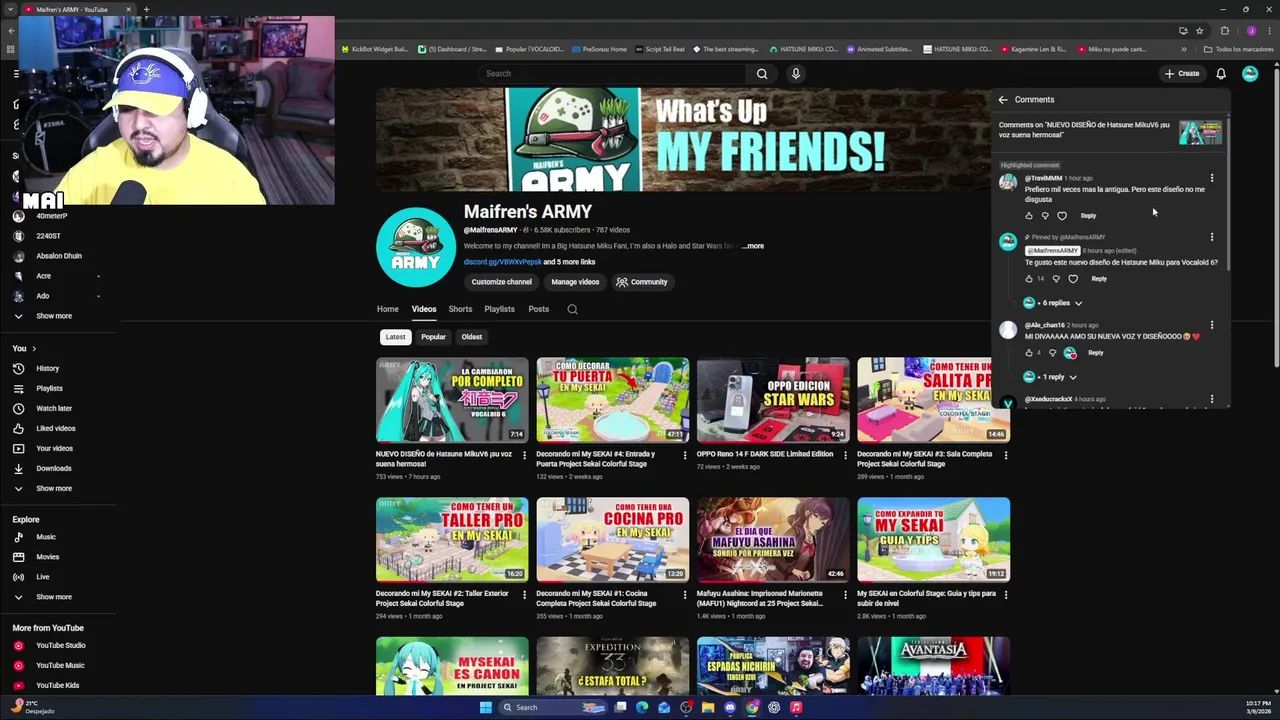Open options for NUEVO DISEÑO Hatsune MikuV6 video
Screen dimensions: 1280x720
pyautogui.click(x=524, y=455)
